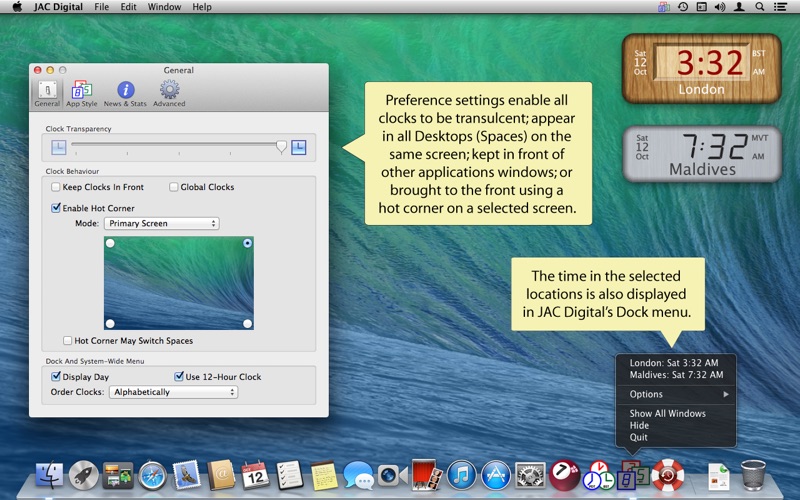The width and height of the screenshot is (800, 500).
Task: Click the wooden London clock widget
Action: (x=702, y=68)
